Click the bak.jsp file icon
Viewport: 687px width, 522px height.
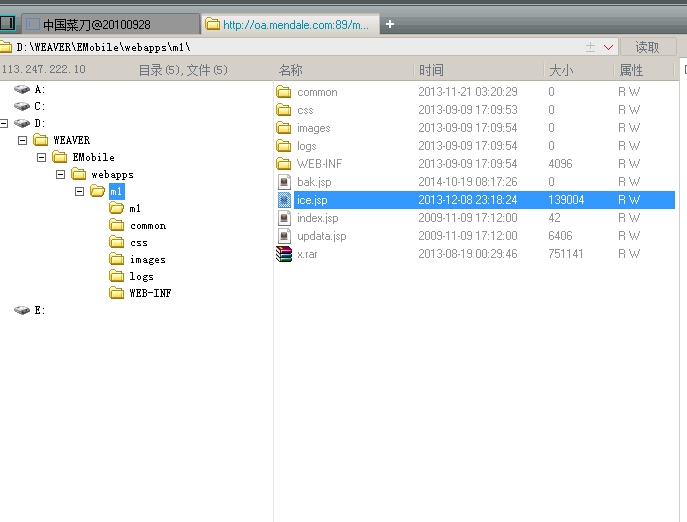click(x=284, y=182)
